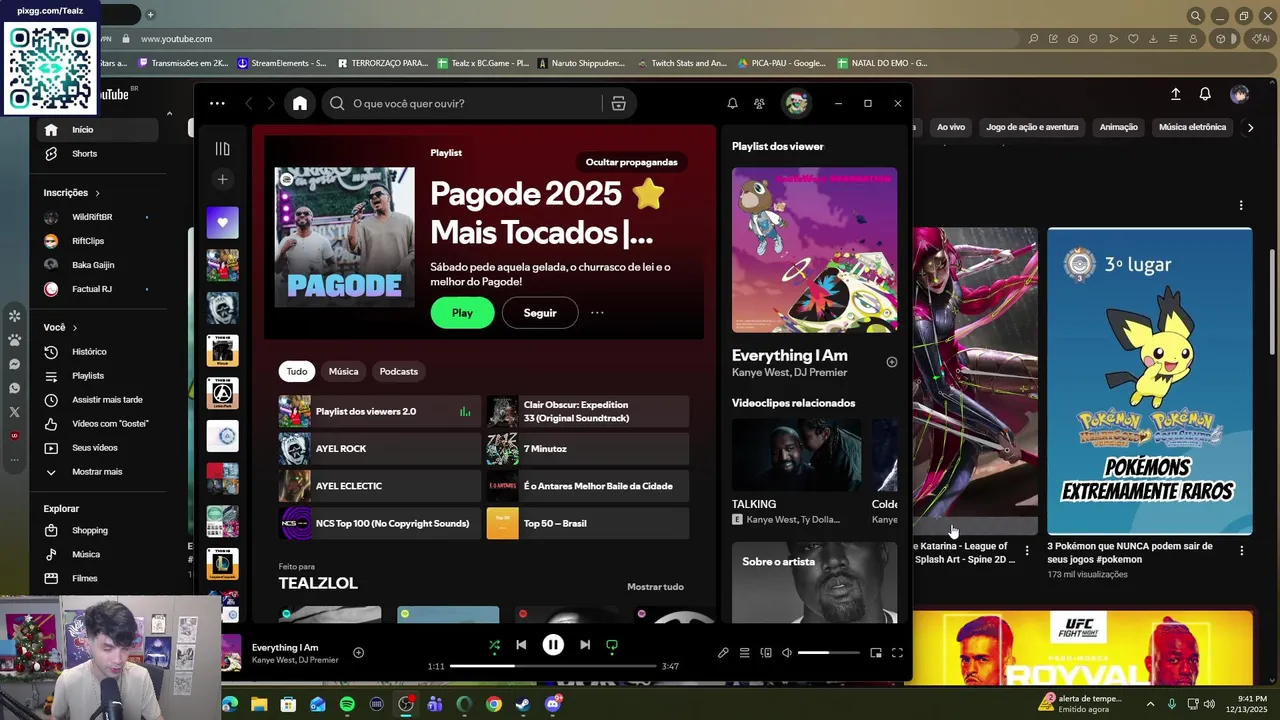Open Spotify friend activity icon
1280x720 pixels.
click(759, 103)
